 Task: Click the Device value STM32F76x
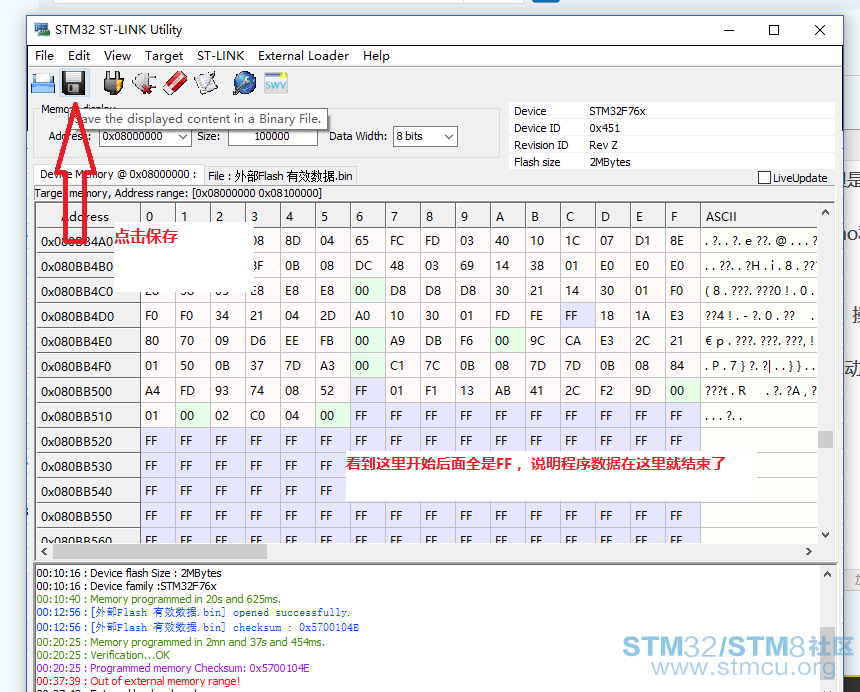point(617,111)
